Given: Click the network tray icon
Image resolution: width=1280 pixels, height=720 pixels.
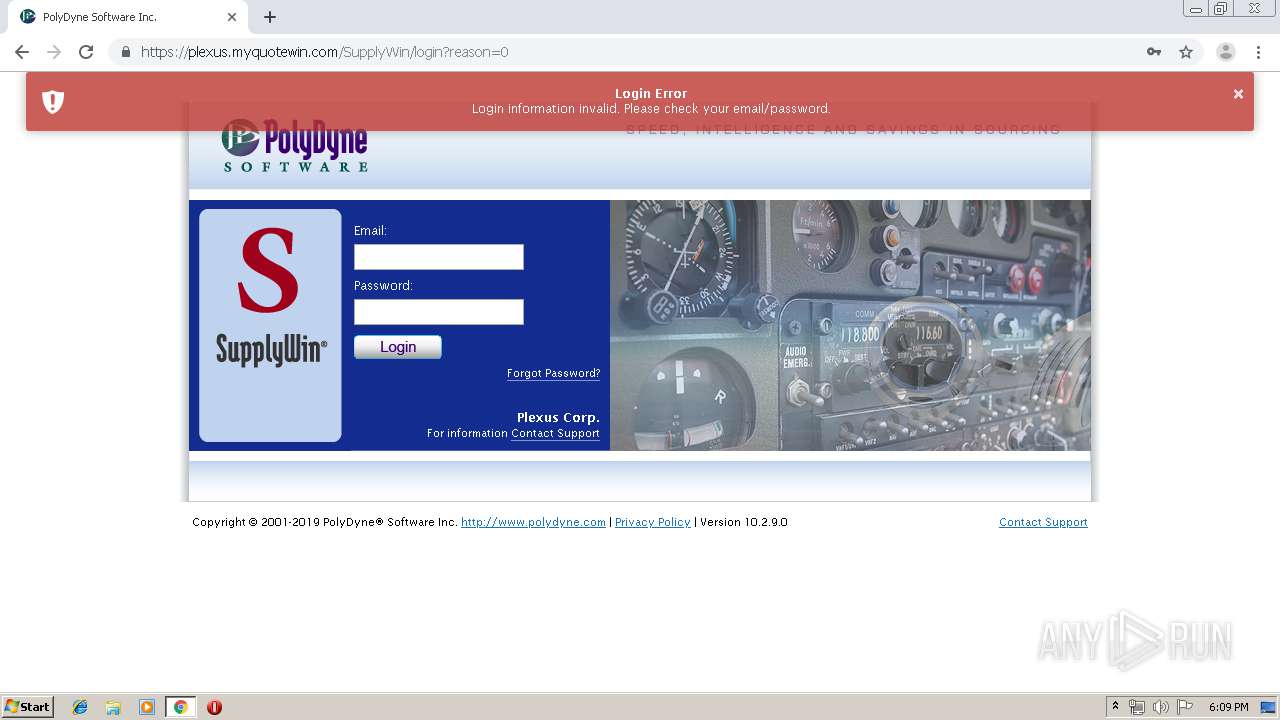Looking at the screenshot, I should point(1137,707).
